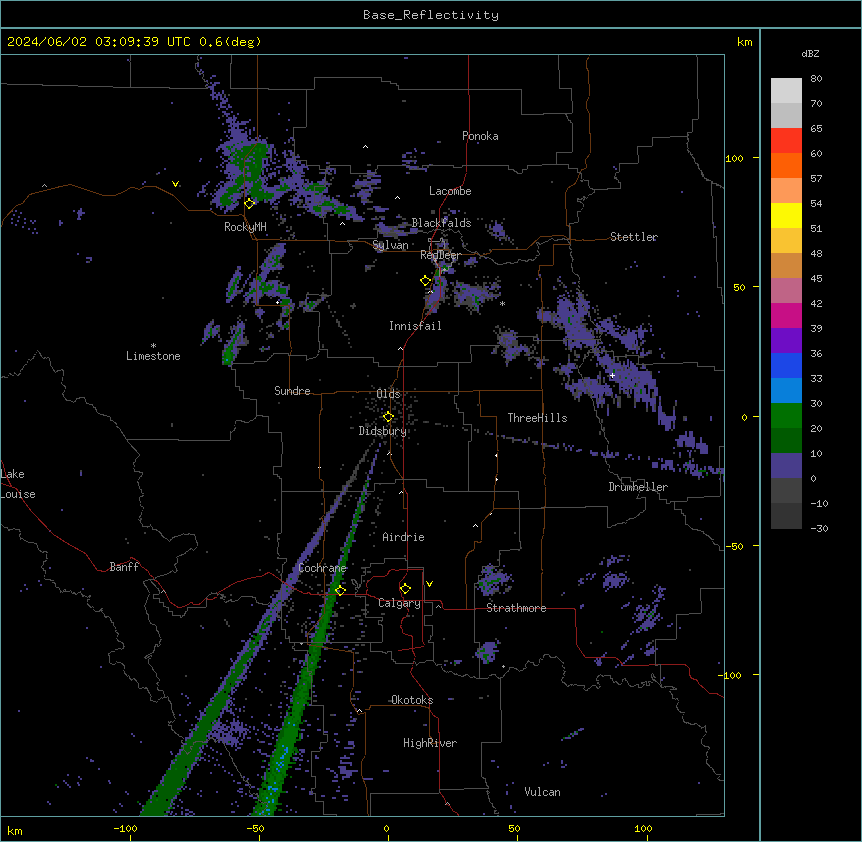Click the Ponoka city label
This screenshot has height=842, width=862.
coord(480,136)
